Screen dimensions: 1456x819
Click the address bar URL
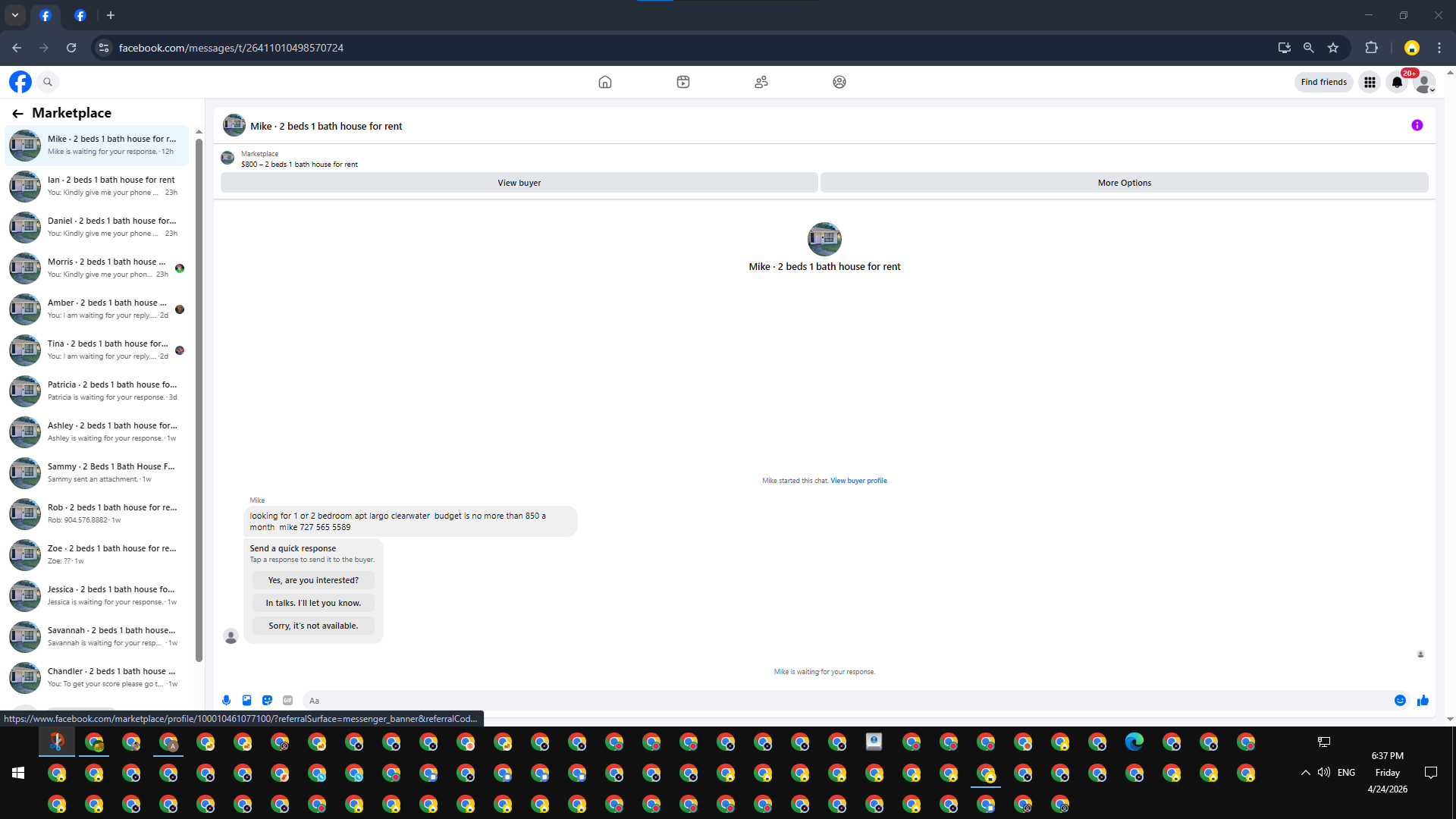[231, 48]
